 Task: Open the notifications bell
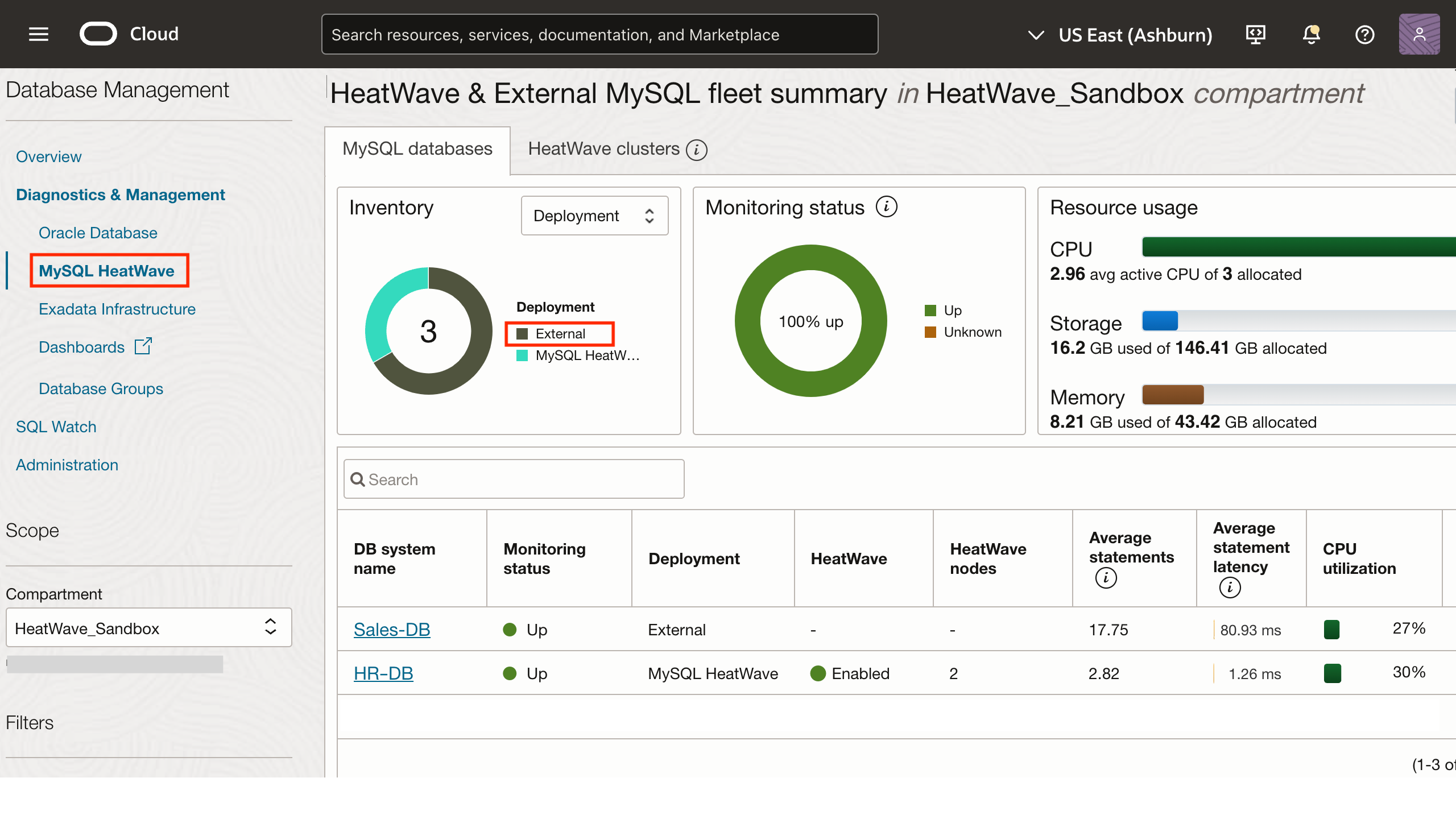click(1311, 35)
